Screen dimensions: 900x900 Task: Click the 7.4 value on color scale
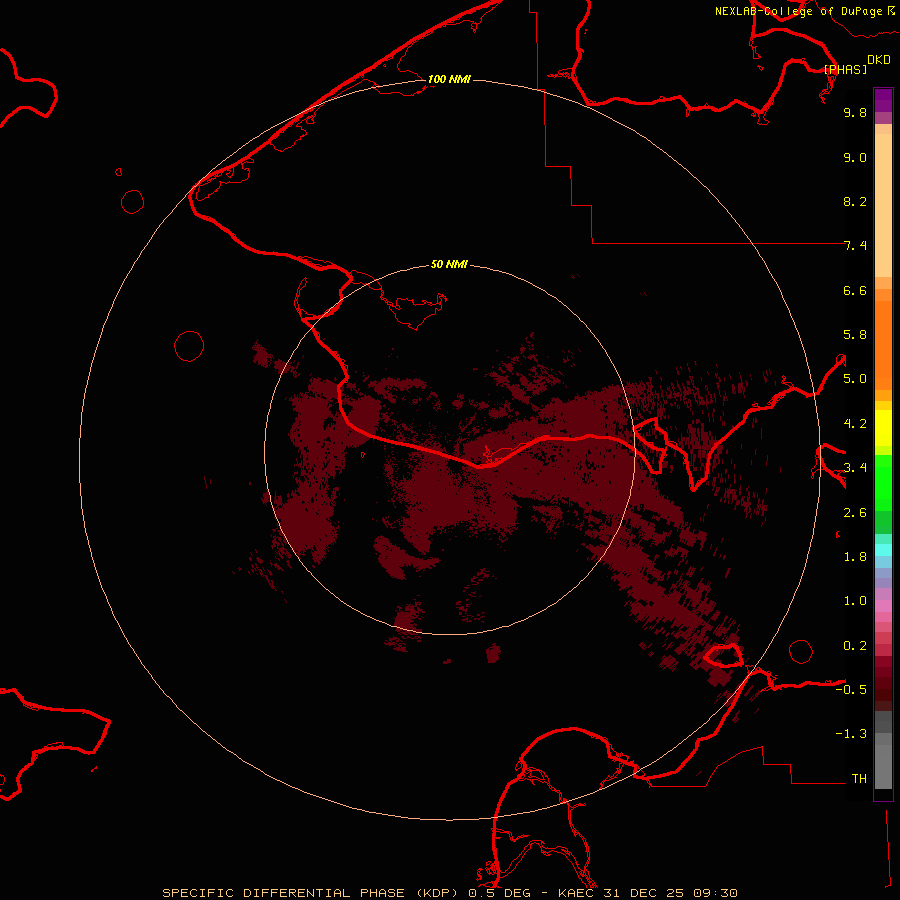855,246
